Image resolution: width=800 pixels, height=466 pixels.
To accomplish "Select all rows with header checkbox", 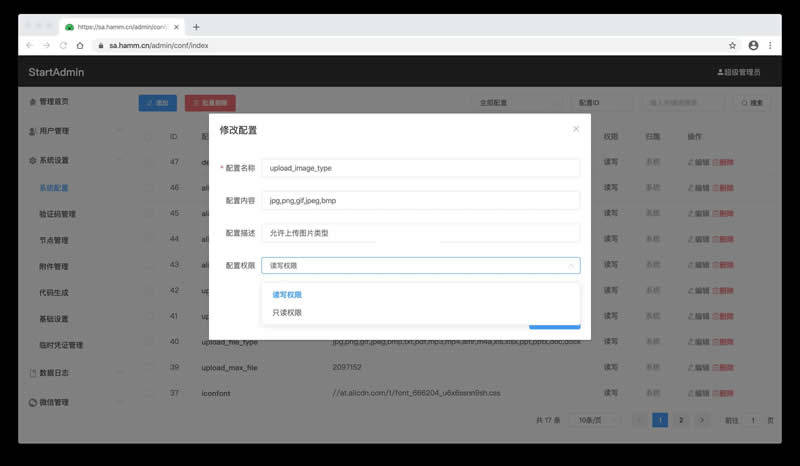I will point(148,136).
